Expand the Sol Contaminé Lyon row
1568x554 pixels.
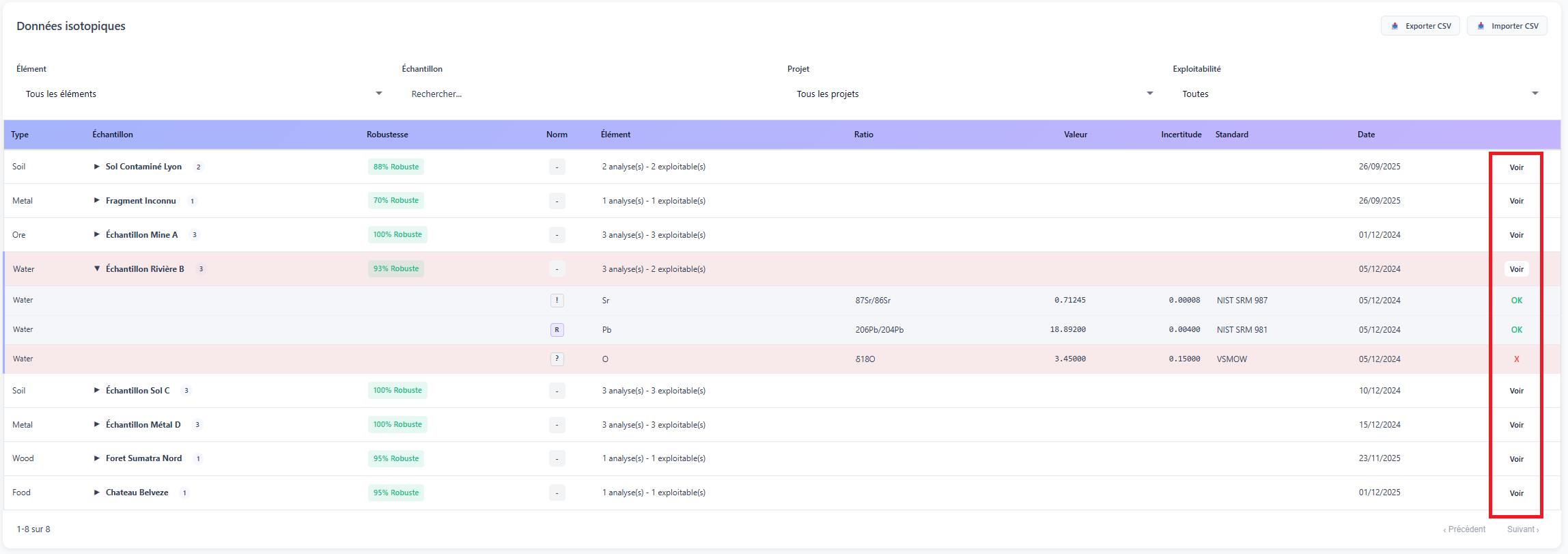click(x=97, y=167)
